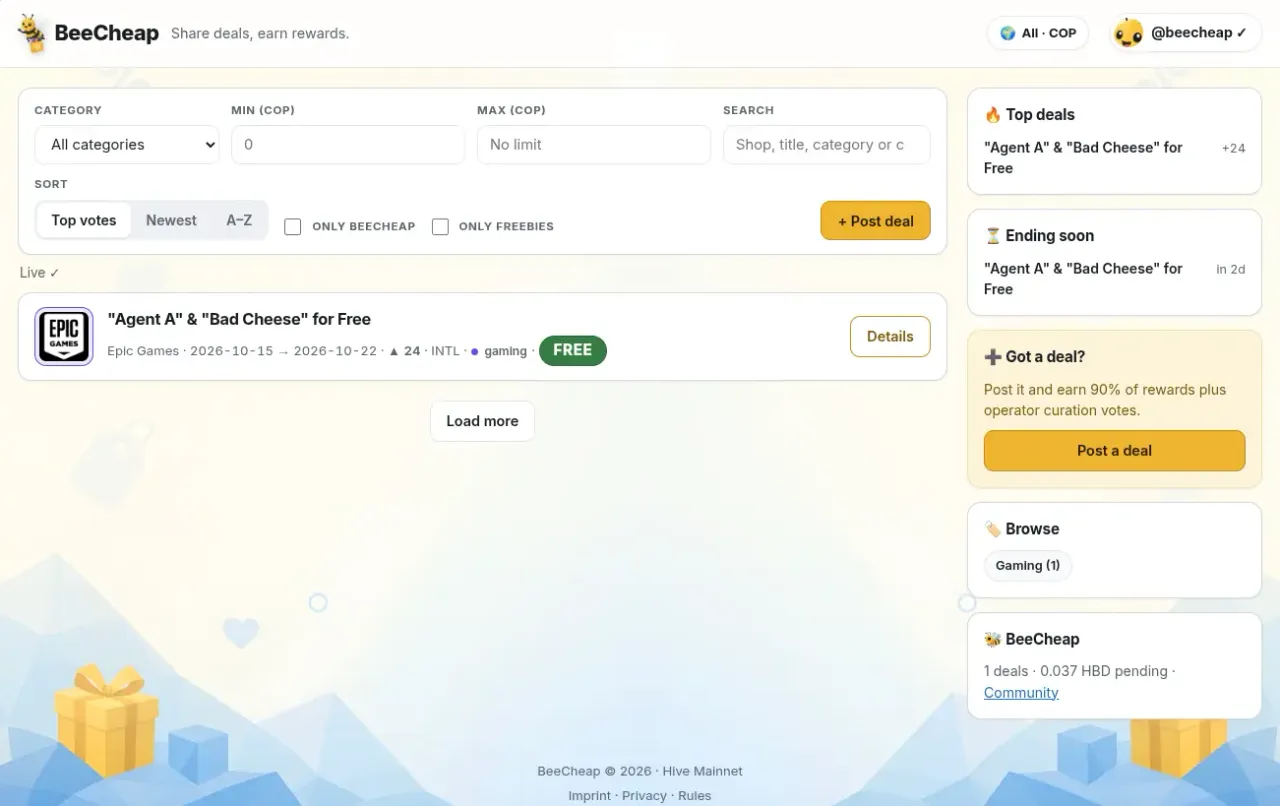Open the All · COP region selector
This screenshot has height=806, width=1280.
1038,33
